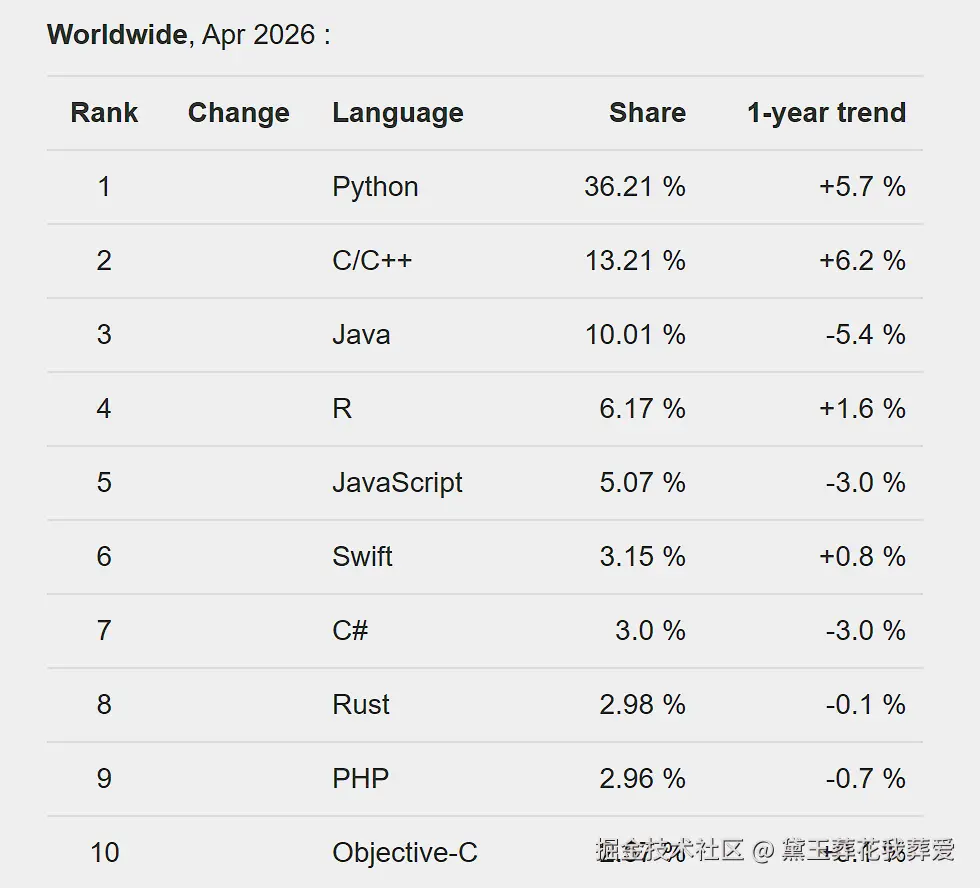Click the 1-year trend column header
The image size is (980, 888).
[x=826, y=114]
